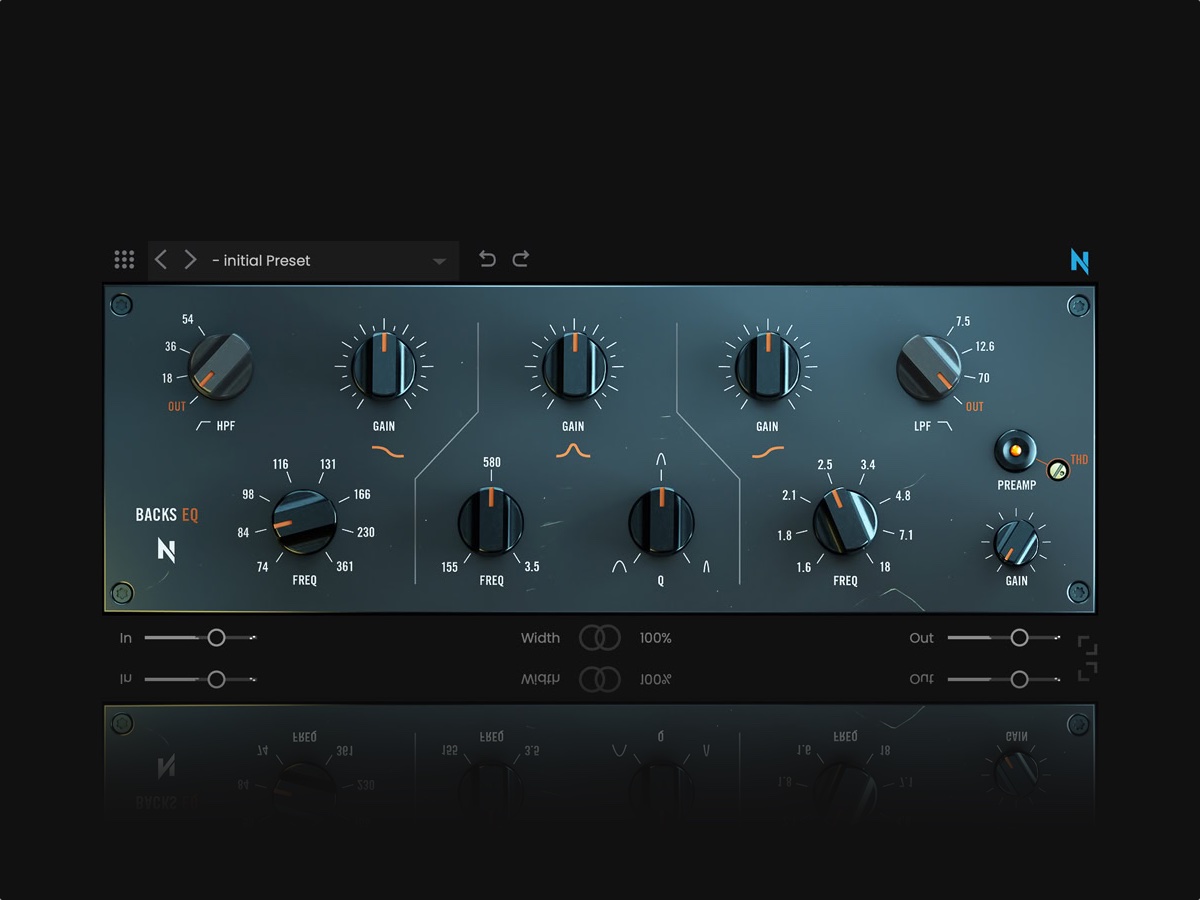Click the Width stereo circles icon
The image size is (1200, 900).
point(600,637)
